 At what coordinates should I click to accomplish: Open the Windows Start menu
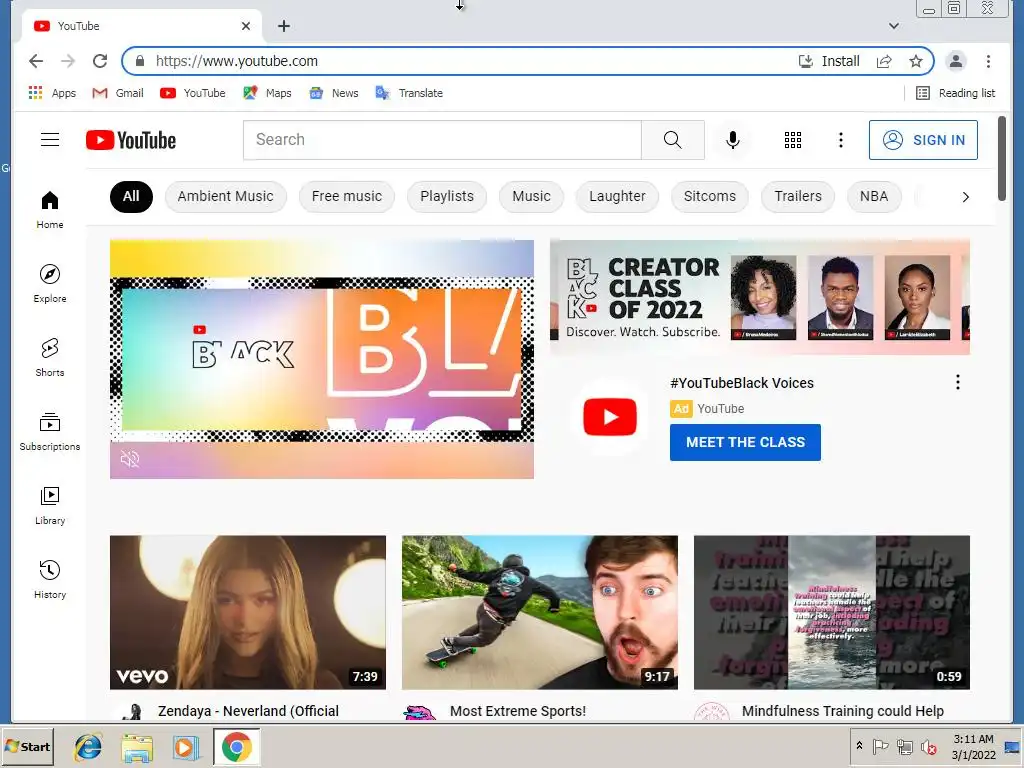(x=27, y=746)
